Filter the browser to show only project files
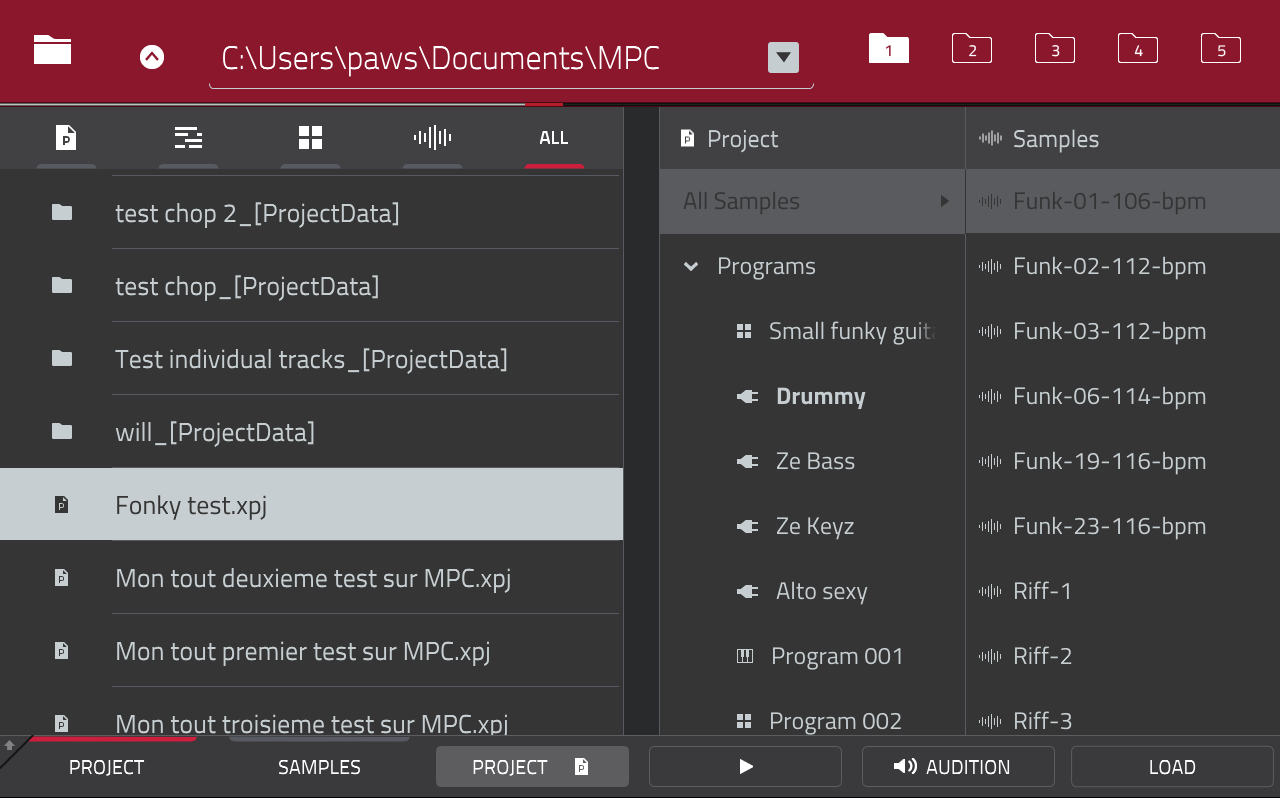This screenshot has height=798, width=1280. [66, 138]
